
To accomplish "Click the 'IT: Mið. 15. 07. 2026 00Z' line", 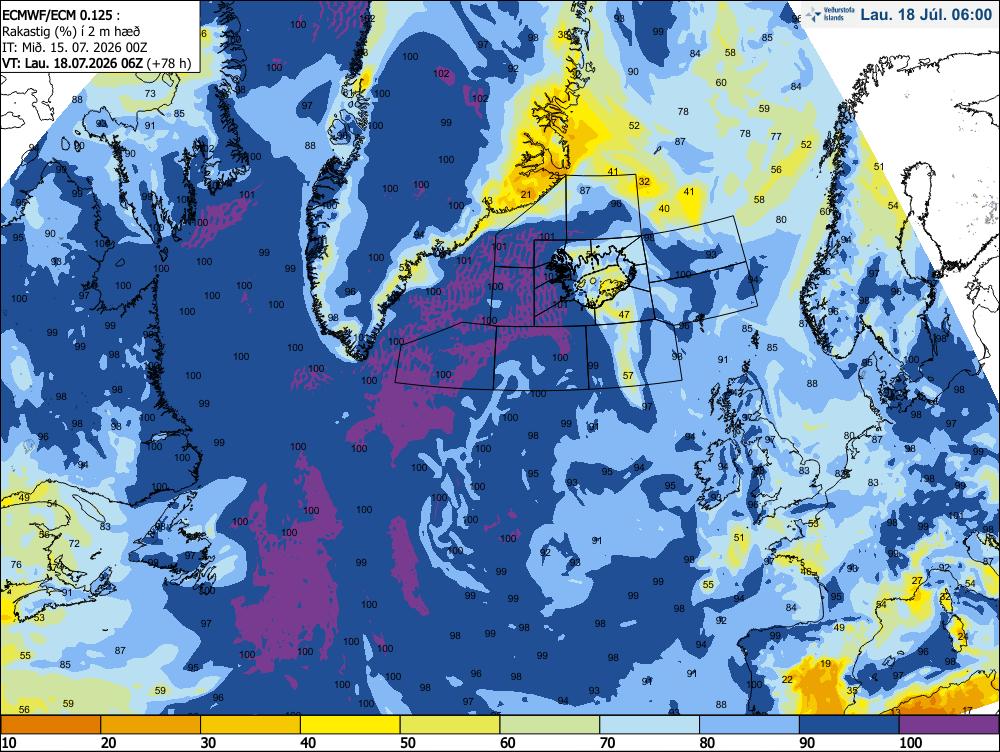I will tap(75, 47).
